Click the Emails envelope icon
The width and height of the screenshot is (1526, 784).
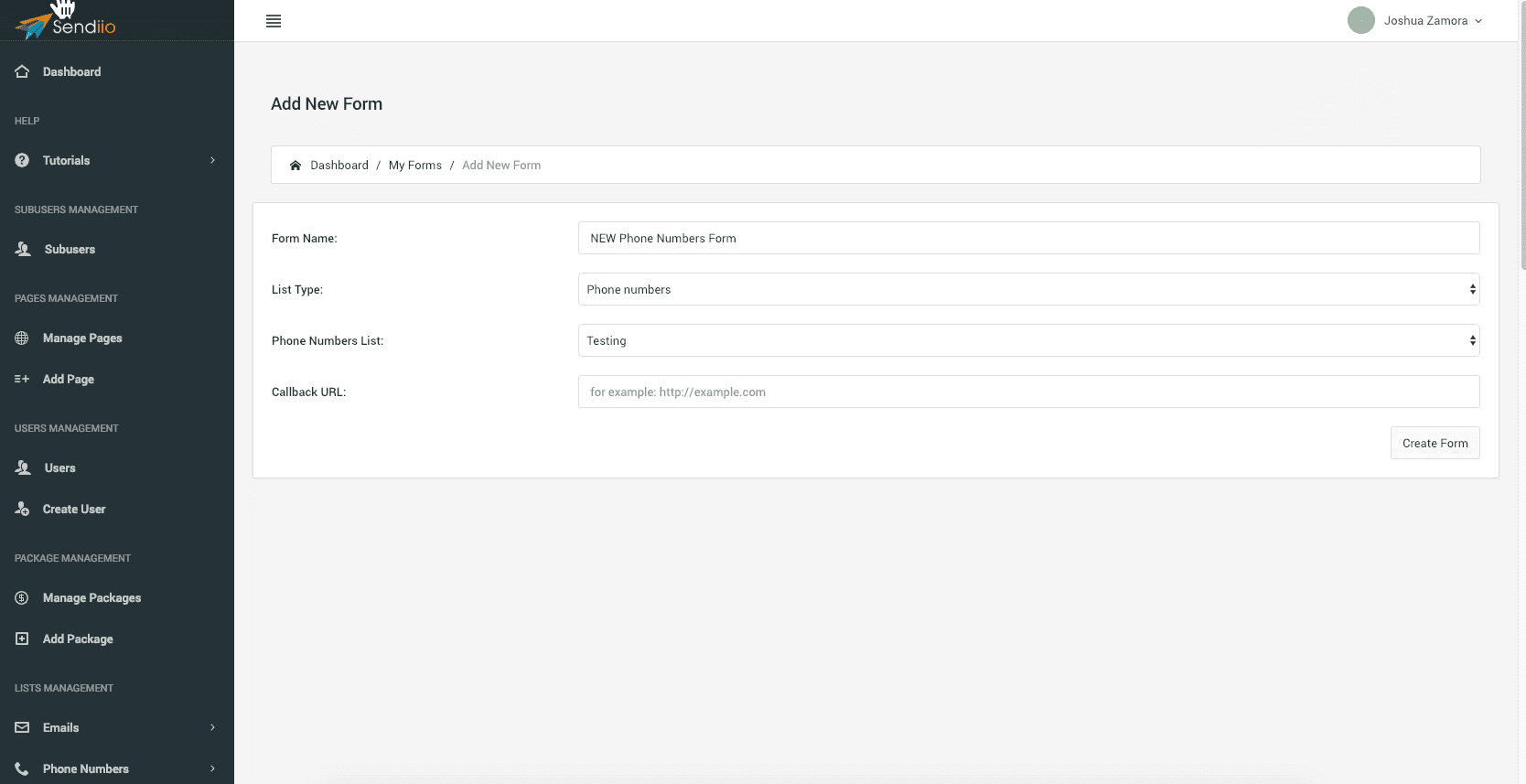click(22, 727)
